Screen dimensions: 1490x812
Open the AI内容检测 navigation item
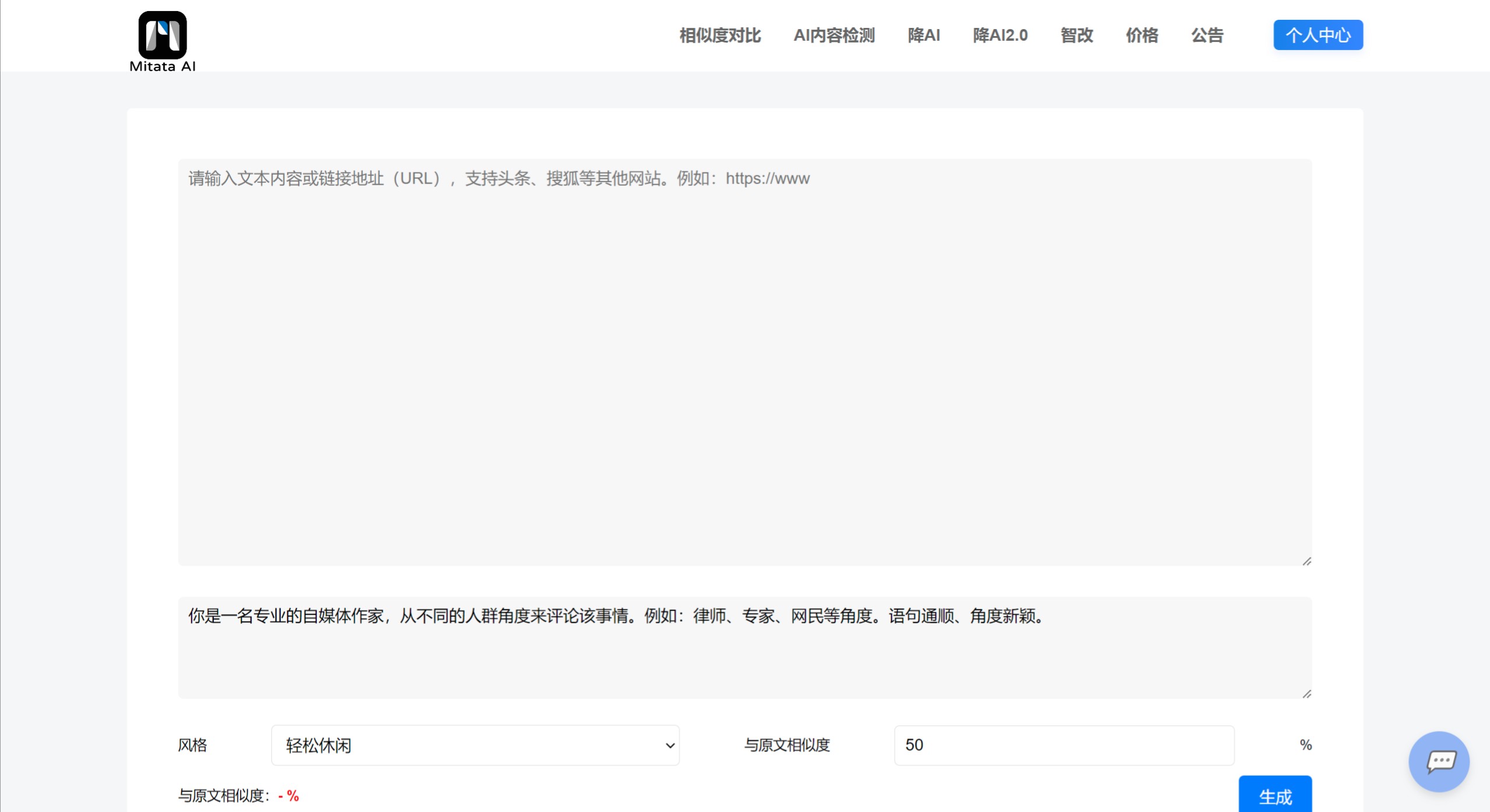[x=834, y=36]
